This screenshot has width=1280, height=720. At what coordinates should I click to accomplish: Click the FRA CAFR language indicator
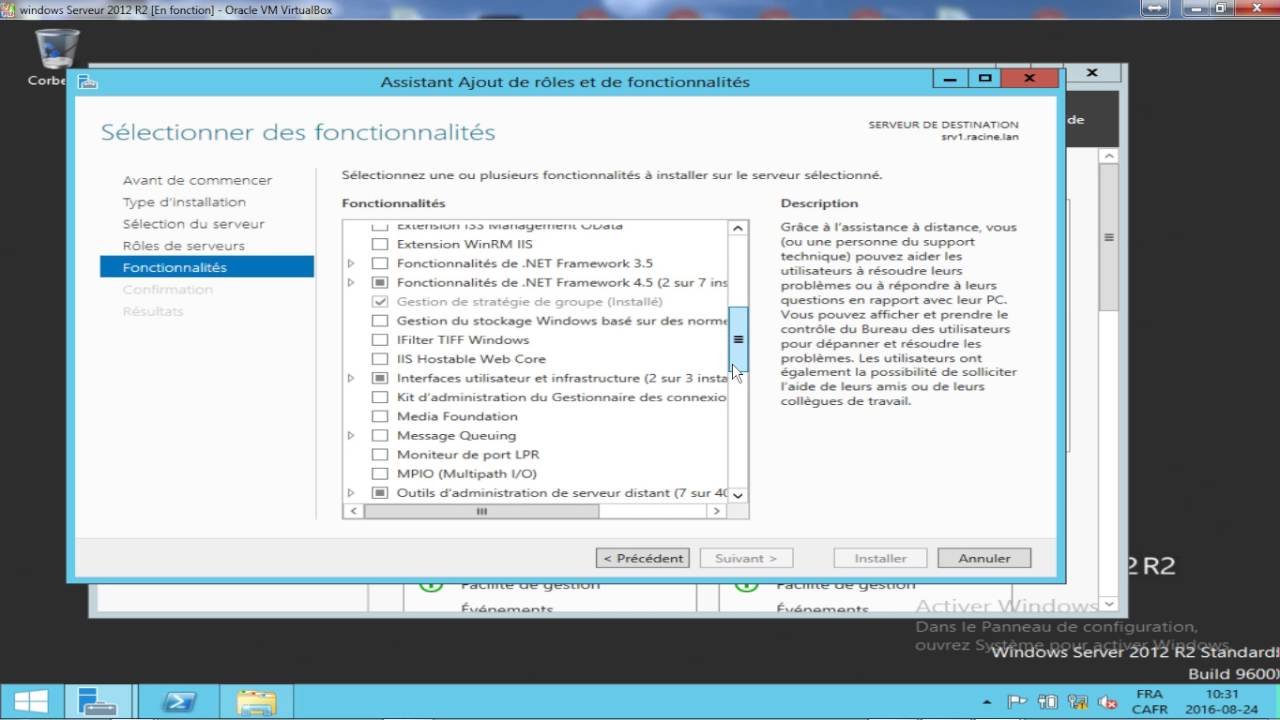click(x=1149, y=702)
